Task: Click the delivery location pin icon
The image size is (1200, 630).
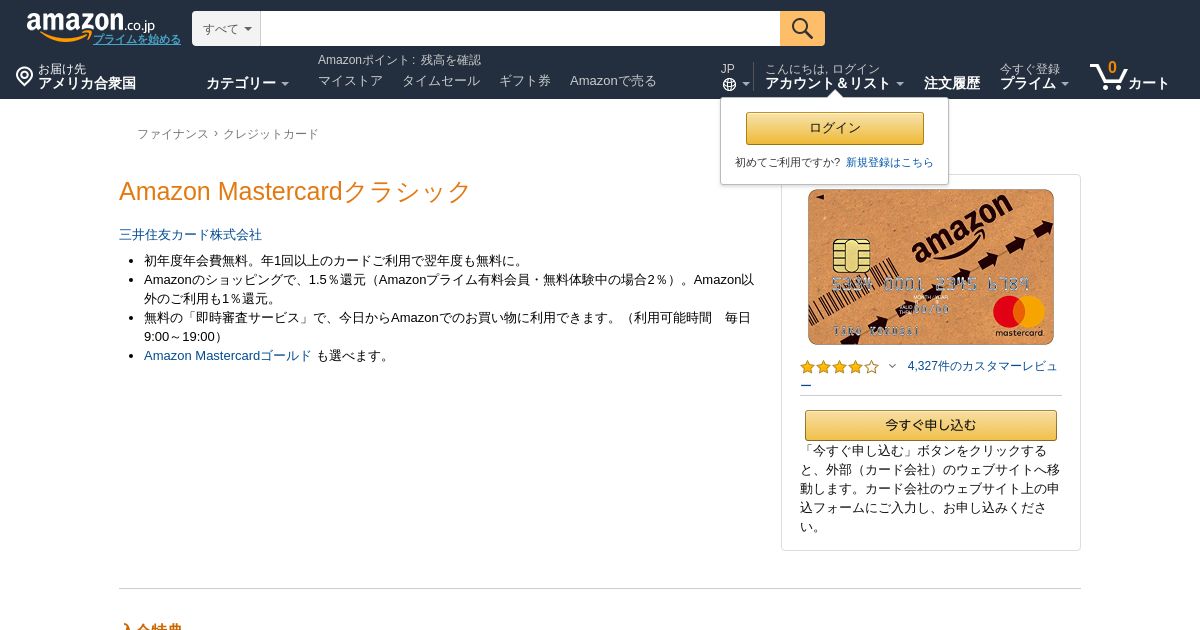Action: (x=24, y=76)
